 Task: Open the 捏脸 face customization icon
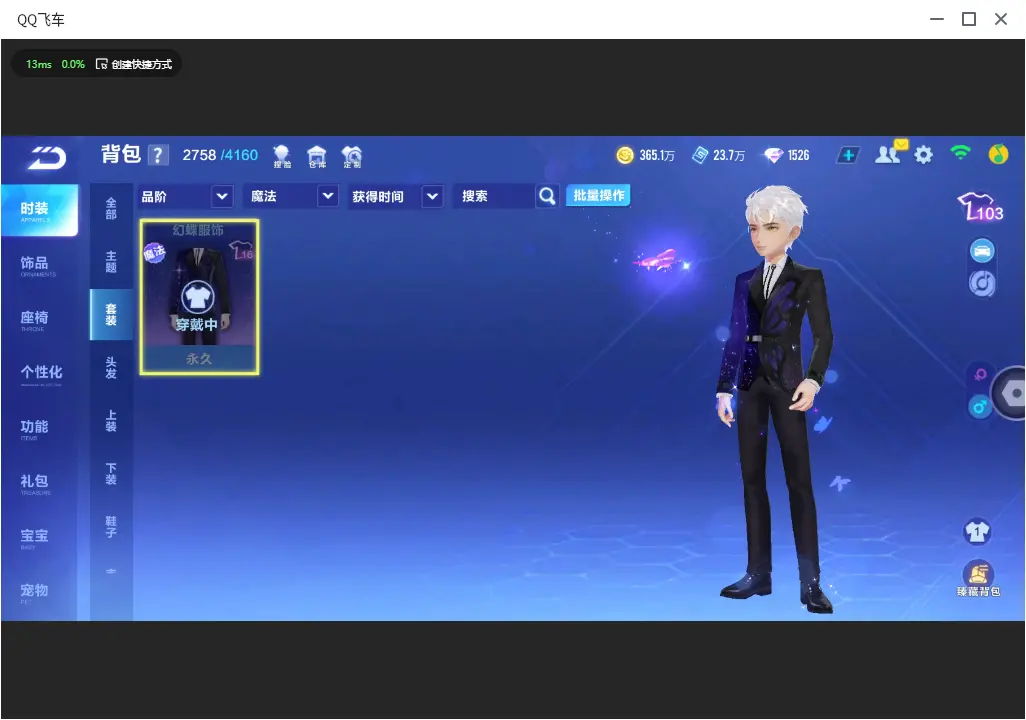[x=282, y=156]
